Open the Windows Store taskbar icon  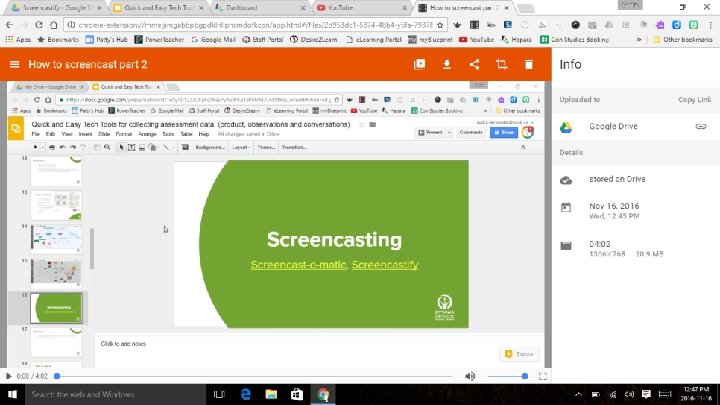tap(297, 394)
